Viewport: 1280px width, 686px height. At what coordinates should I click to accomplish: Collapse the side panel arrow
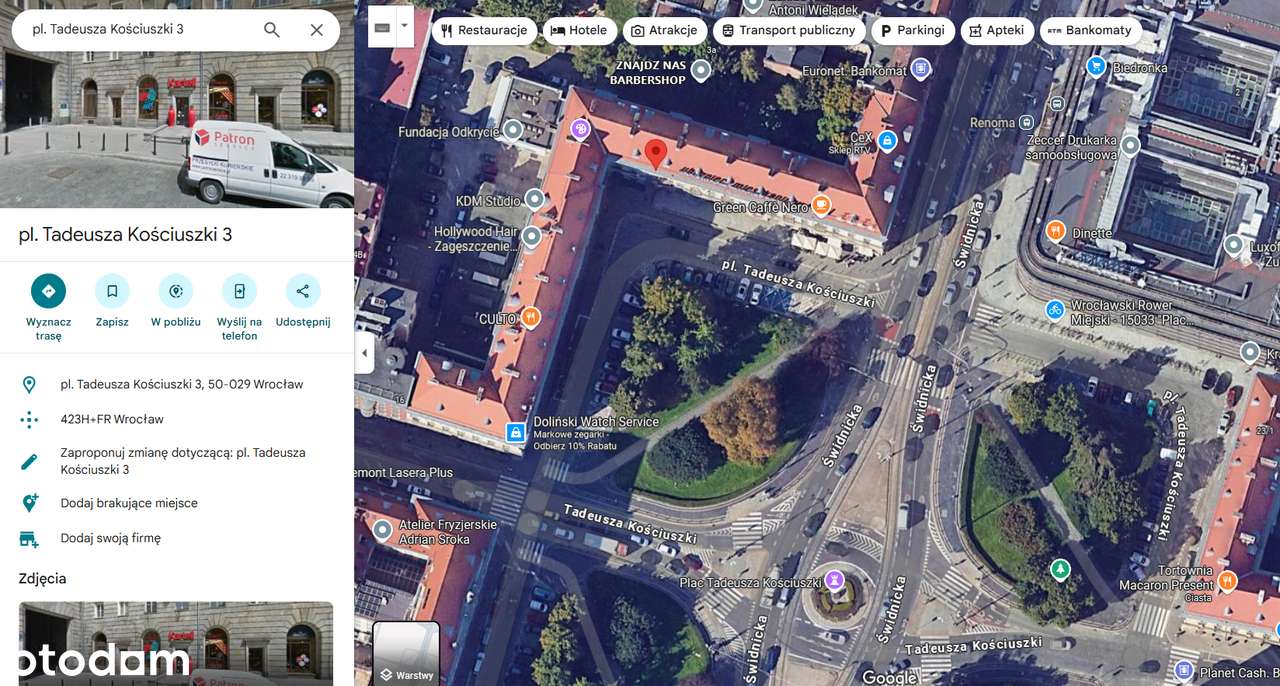(x=364, y=353)
